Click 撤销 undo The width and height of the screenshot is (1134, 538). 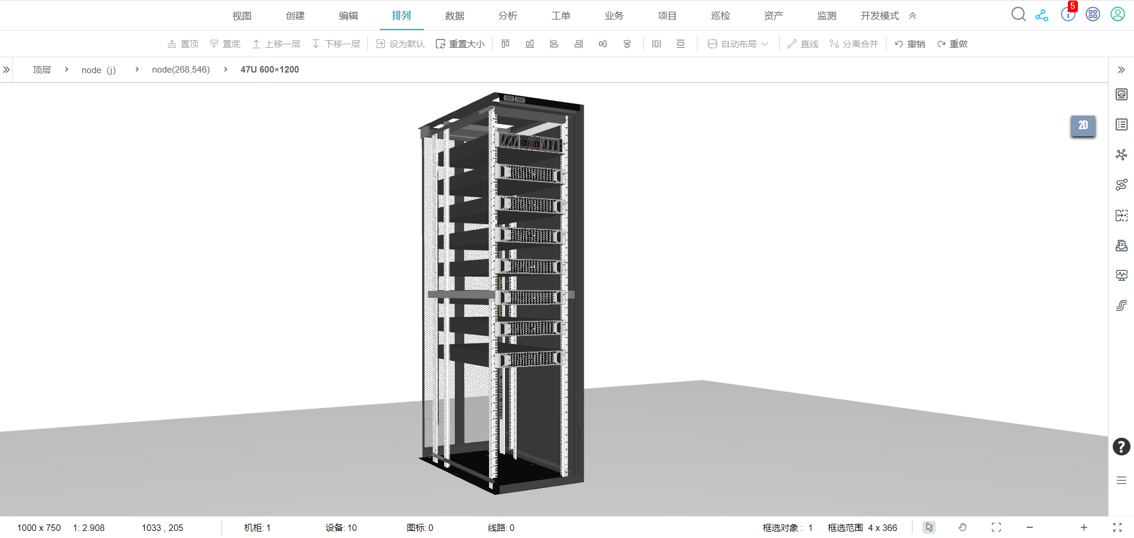(910, 44)
